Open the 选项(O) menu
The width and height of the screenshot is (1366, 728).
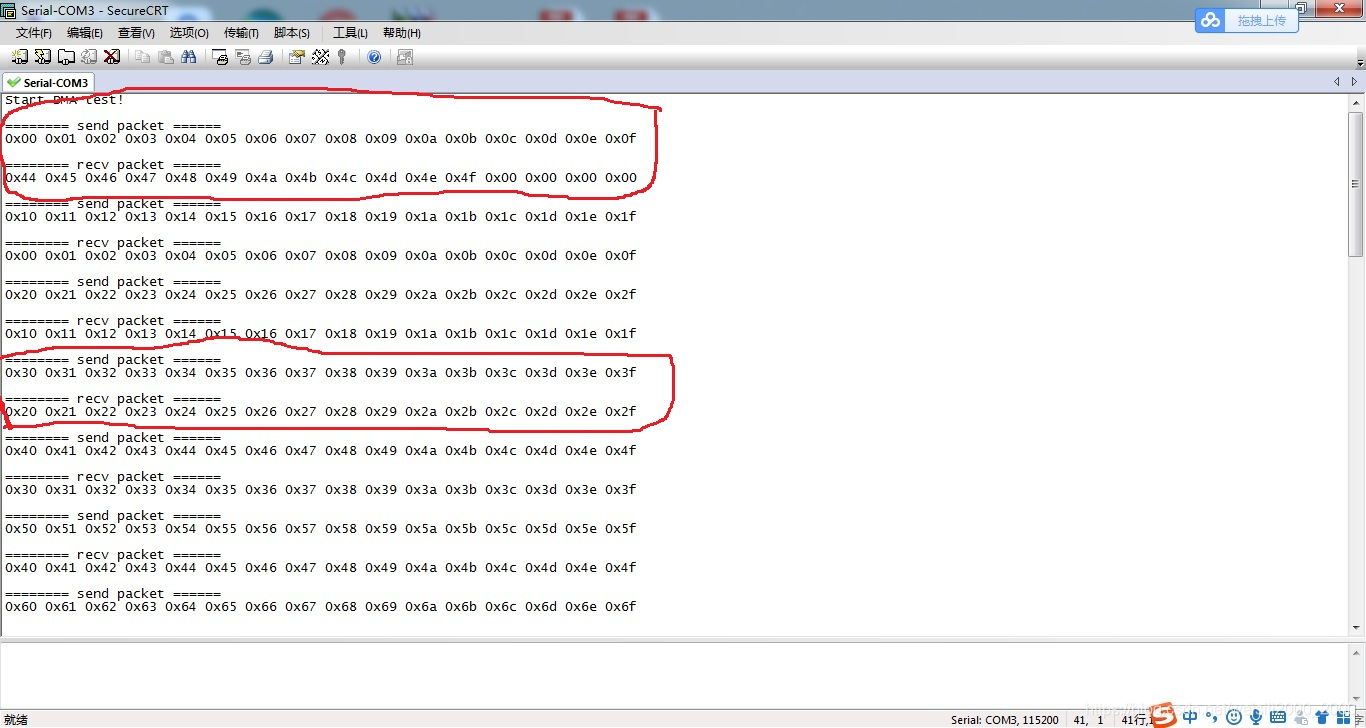click(x=189, y=33)
